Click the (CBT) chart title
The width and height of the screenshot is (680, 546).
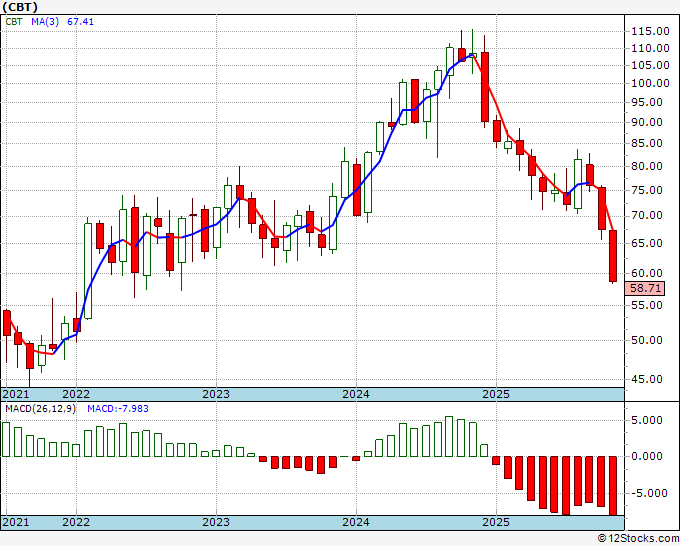coord(20,7)
